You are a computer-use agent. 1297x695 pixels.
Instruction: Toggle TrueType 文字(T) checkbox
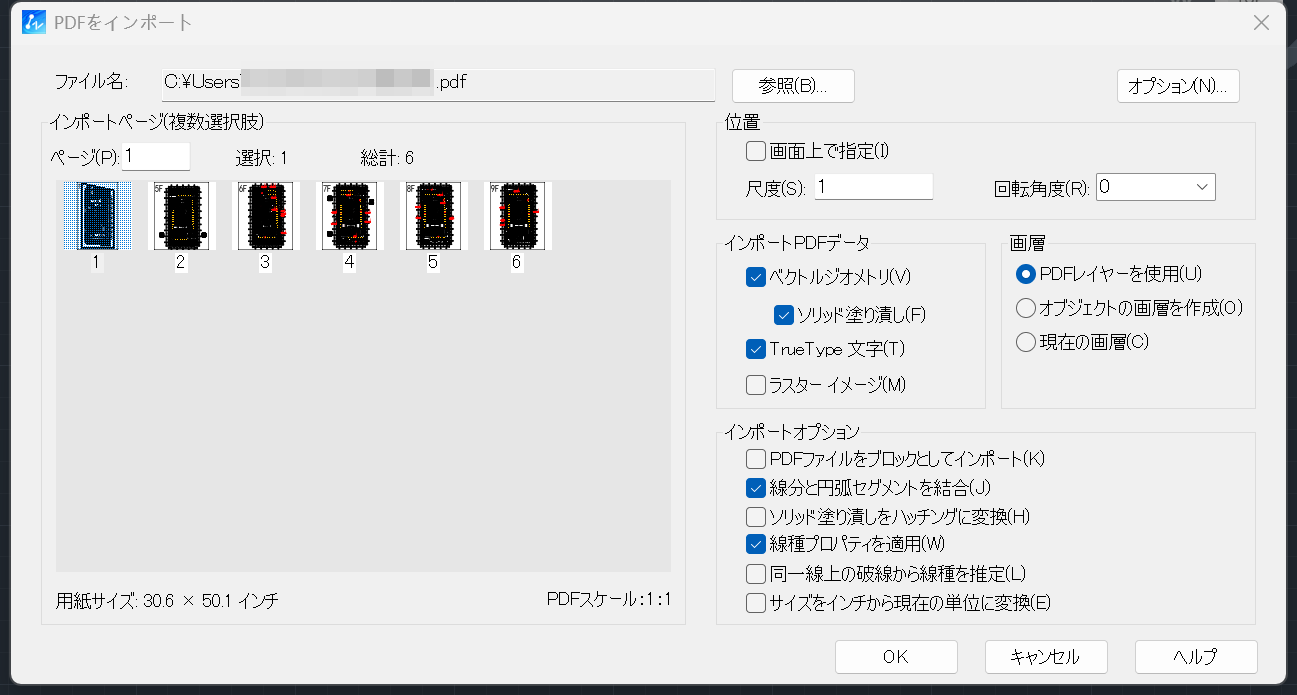(x=756, y=349)
